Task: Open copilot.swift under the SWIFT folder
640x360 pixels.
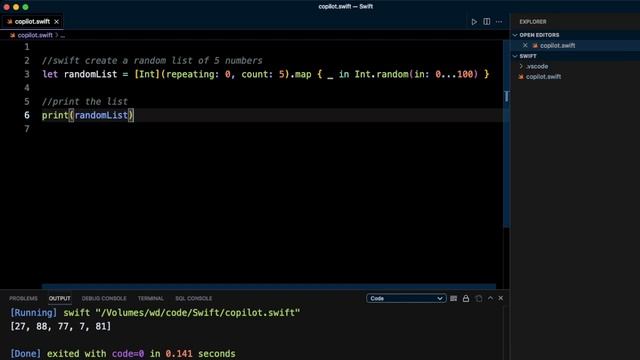Action: click(x=543, y=77)
